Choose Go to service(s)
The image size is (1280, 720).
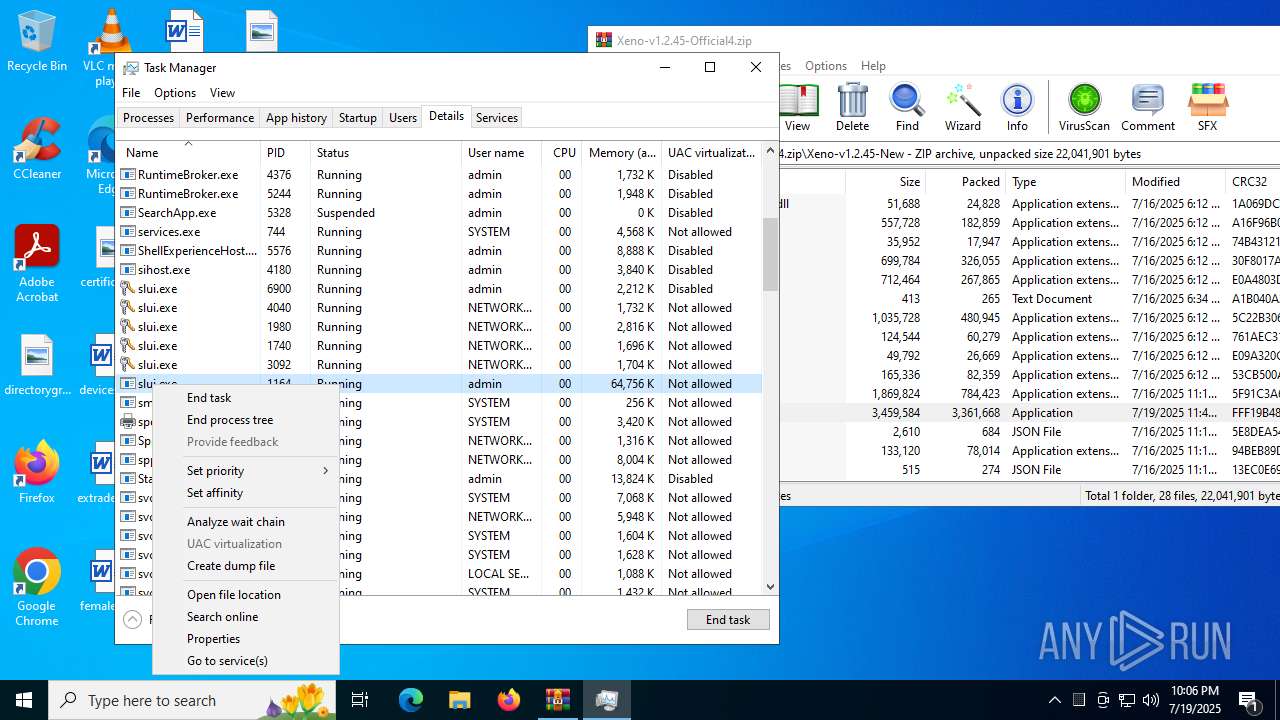click(x=246, y=661)
